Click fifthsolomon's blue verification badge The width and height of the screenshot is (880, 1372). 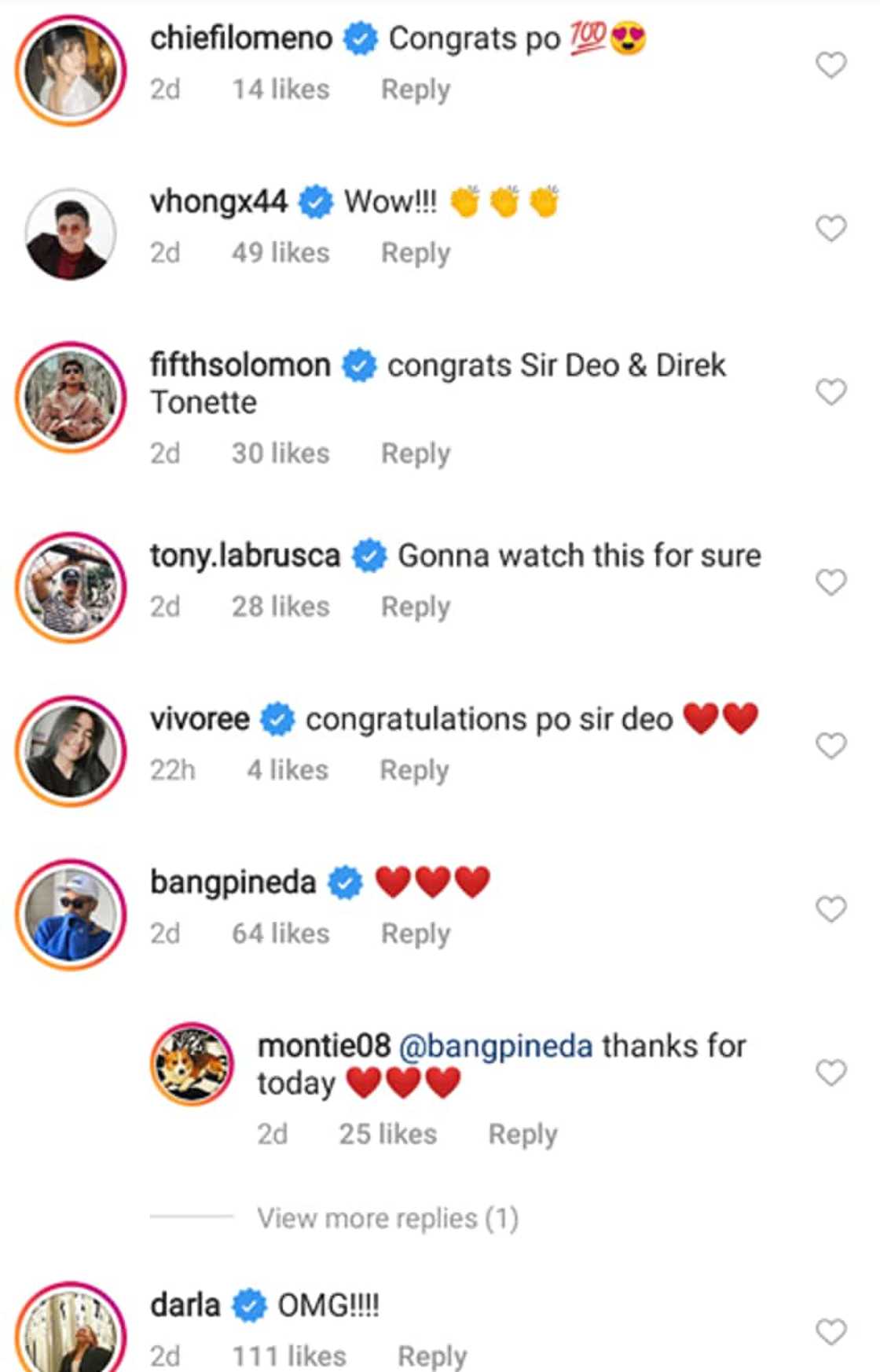click(359, 364)
